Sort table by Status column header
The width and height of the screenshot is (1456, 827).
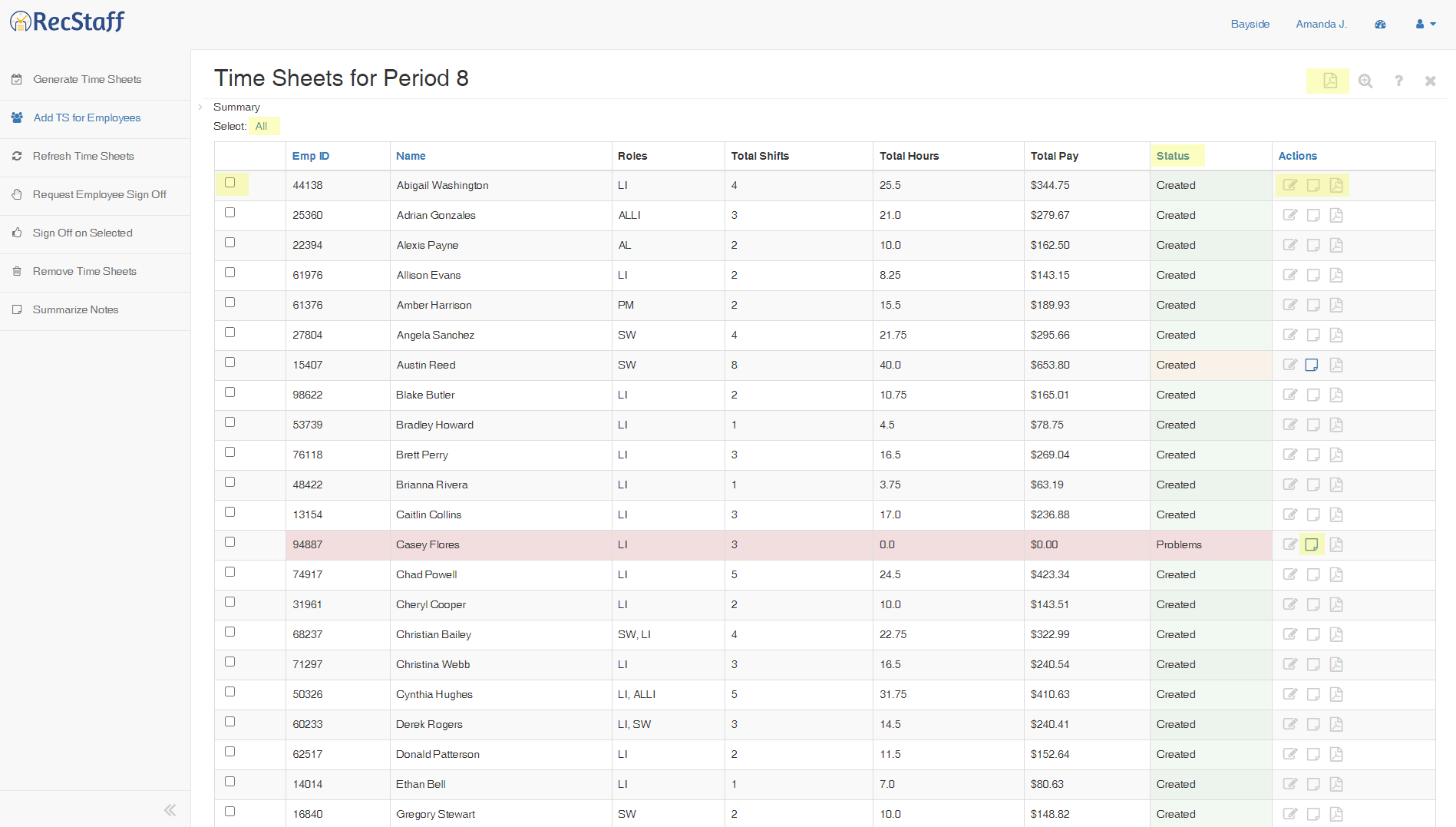tap(1173, 156)
